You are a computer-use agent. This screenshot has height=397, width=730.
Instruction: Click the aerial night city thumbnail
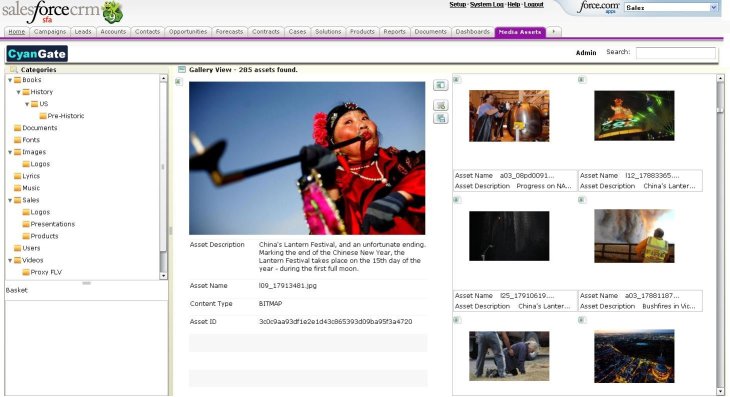click(634, 357)
